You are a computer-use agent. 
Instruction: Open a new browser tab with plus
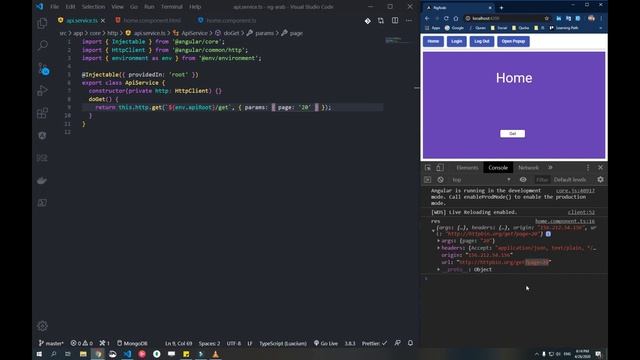tap(501, 8)
